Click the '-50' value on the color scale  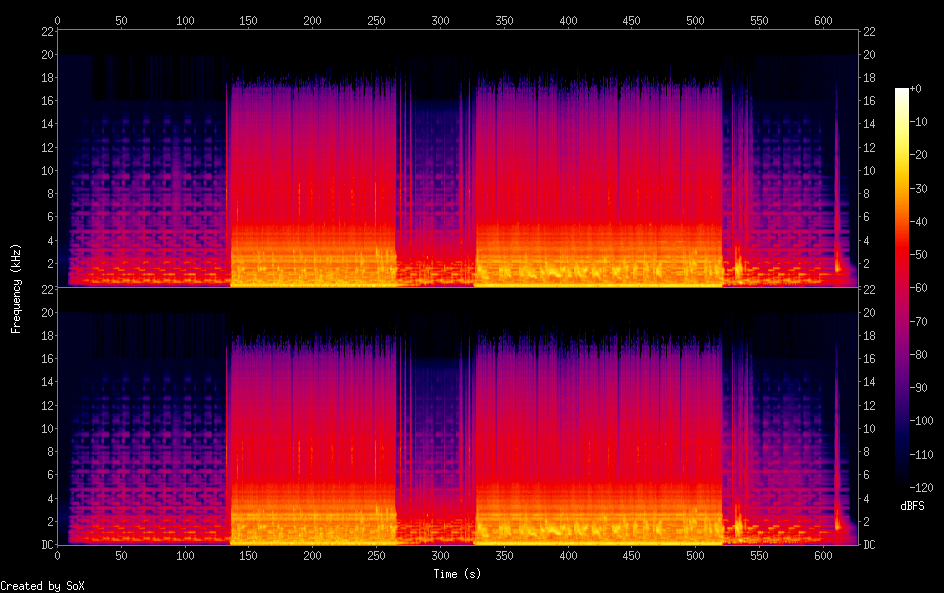click(x=919, y=255)
